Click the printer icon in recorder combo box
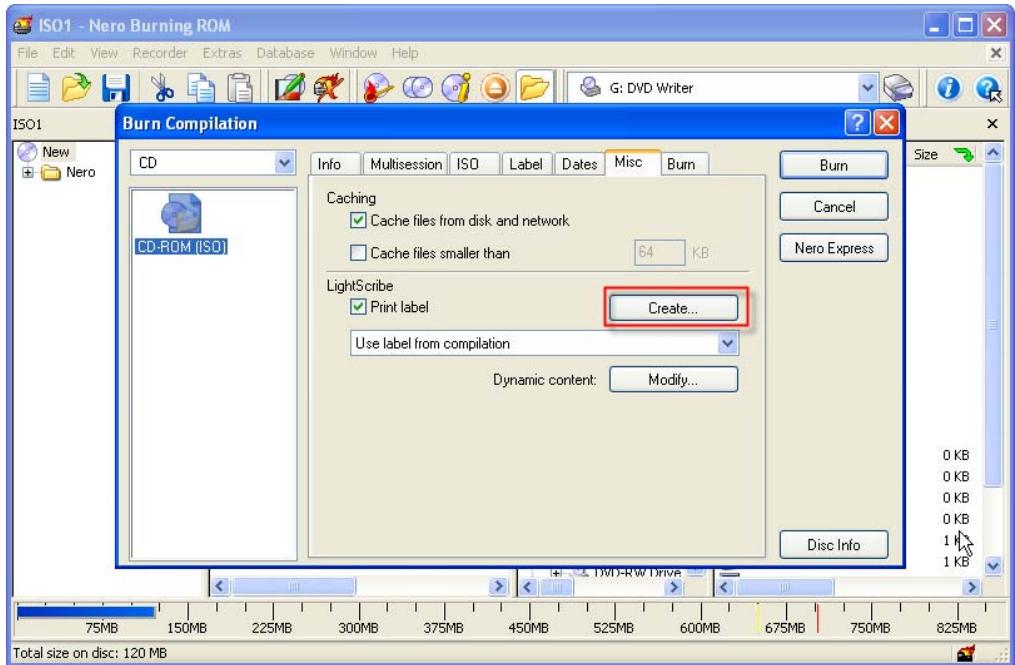 [589, 87]
